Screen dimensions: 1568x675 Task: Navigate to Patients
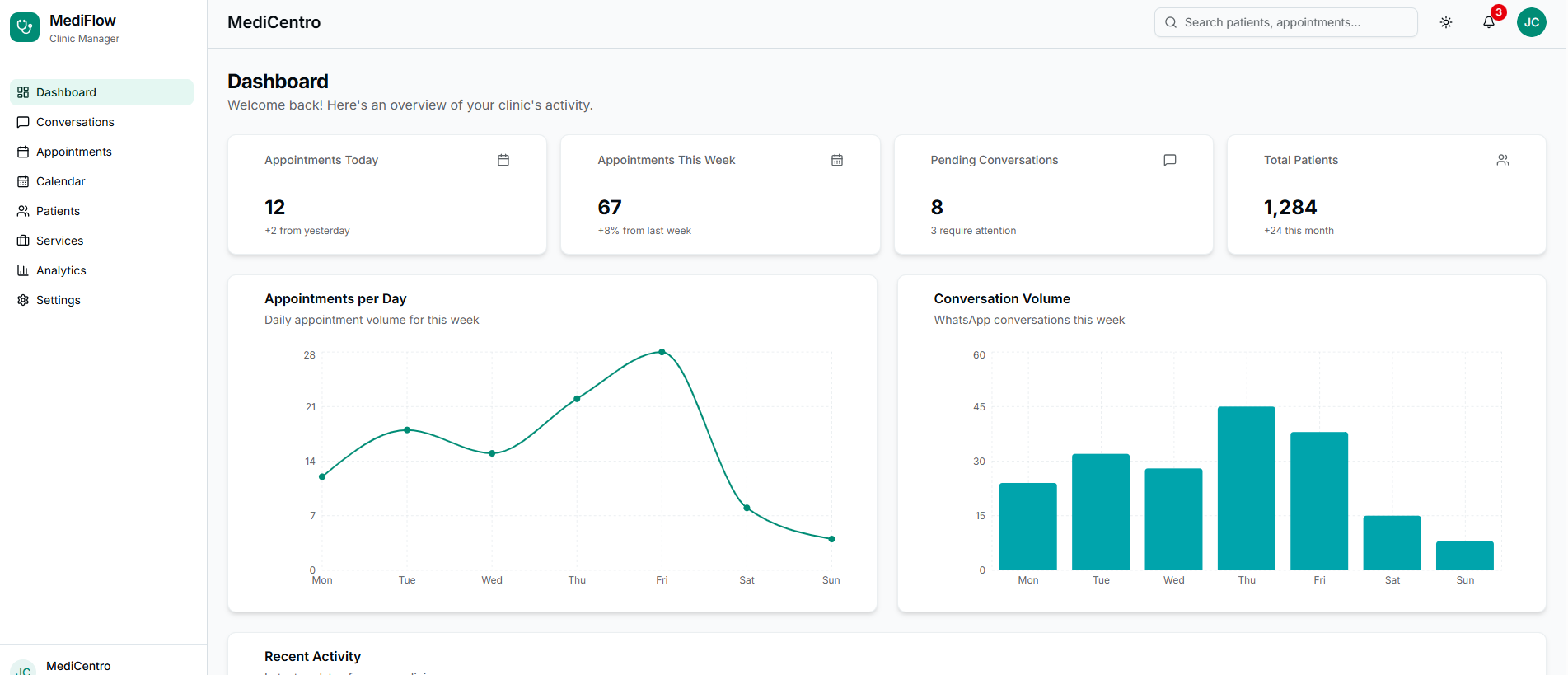pyautogui.click(x=101, y=211)
